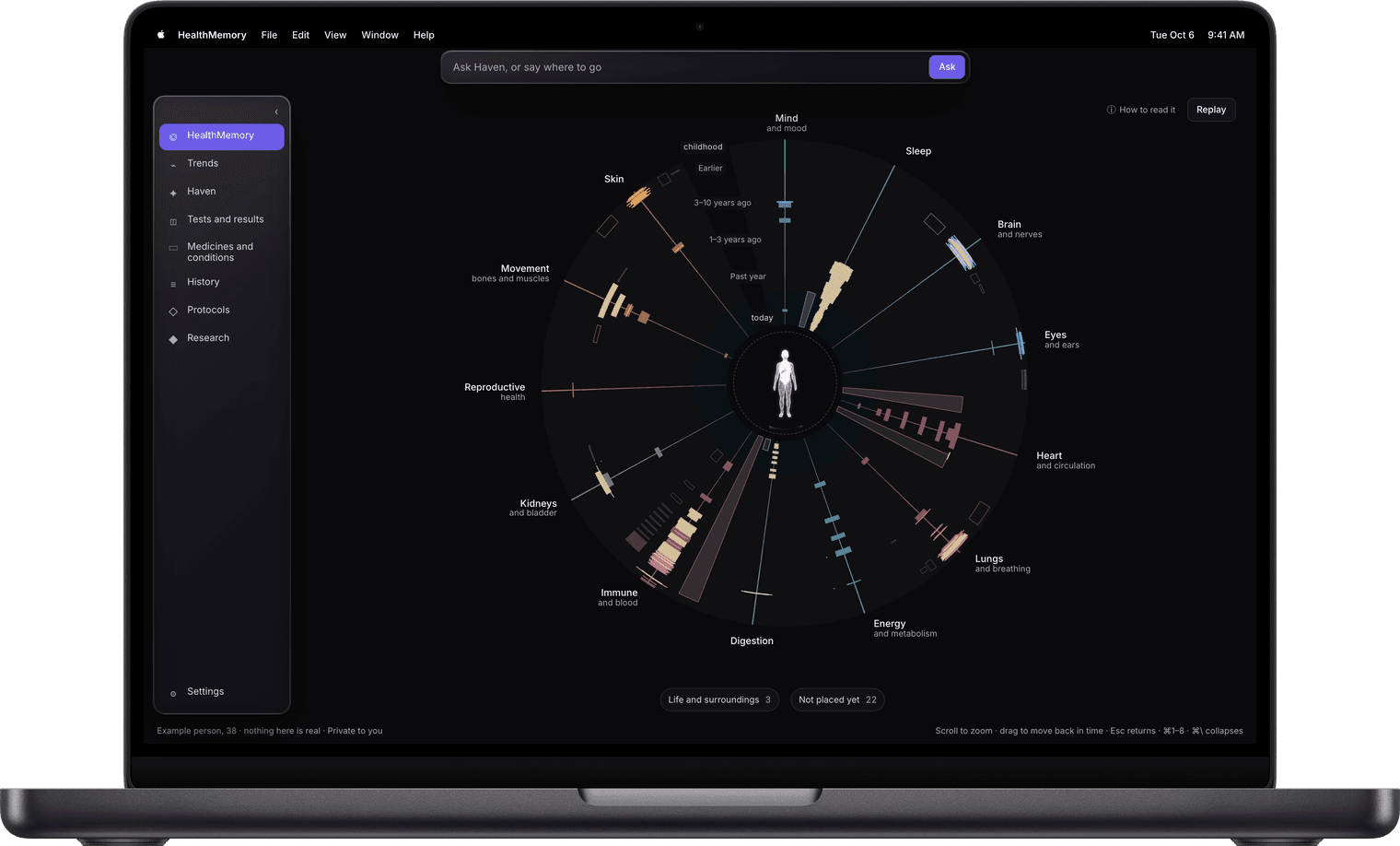Select the Eyes and ears label
1400x846 pixels.
pos(1061,339)
